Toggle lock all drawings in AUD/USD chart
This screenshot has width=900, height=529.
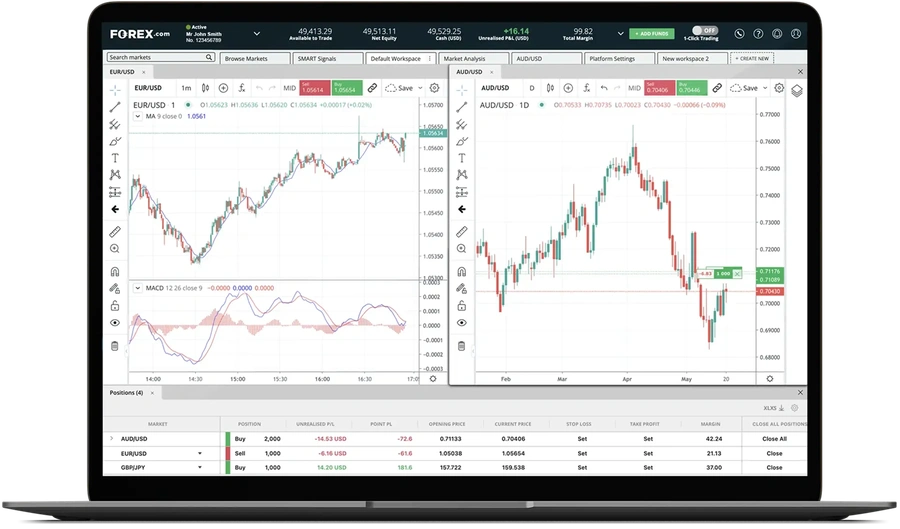click(x=461, y=306)
